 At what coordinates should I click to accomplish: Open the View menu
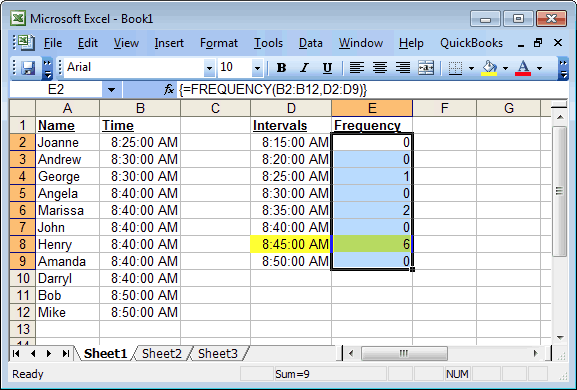click(x=126, y=43)
